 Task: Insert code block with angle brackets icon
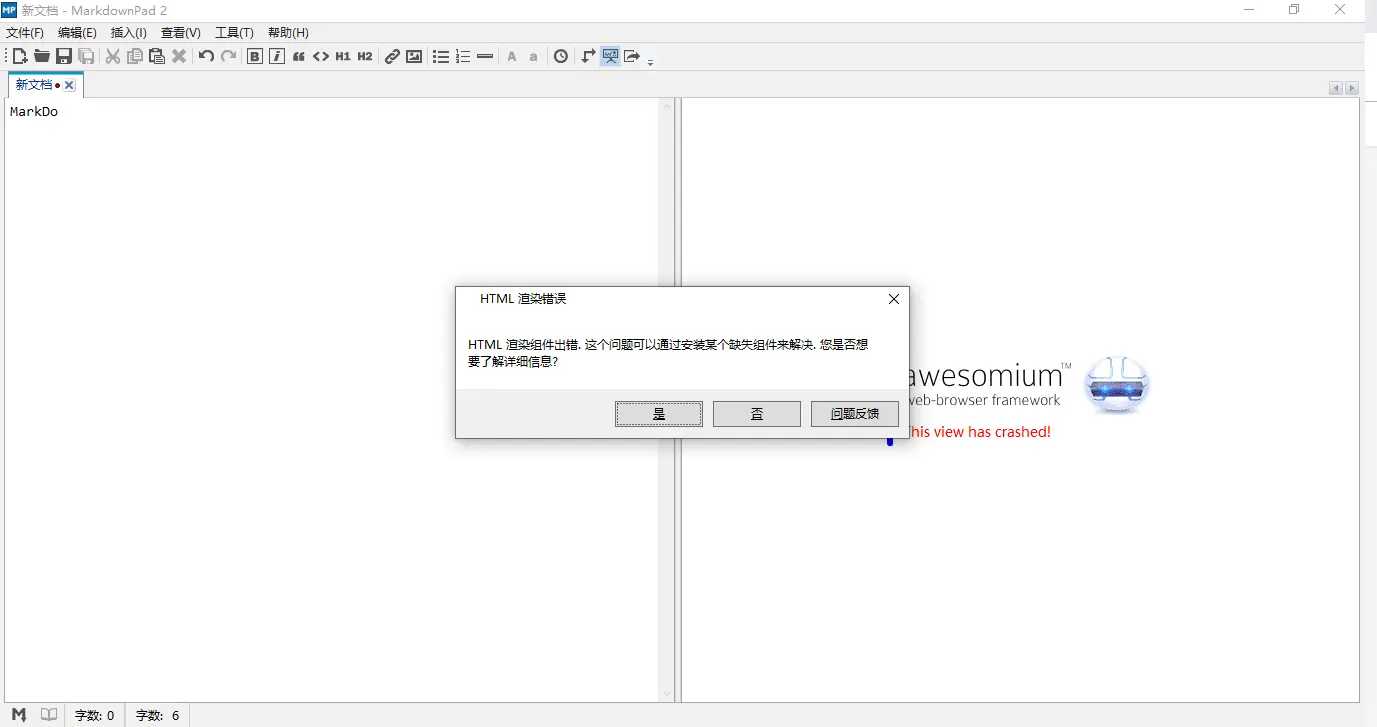coord(321,56)
